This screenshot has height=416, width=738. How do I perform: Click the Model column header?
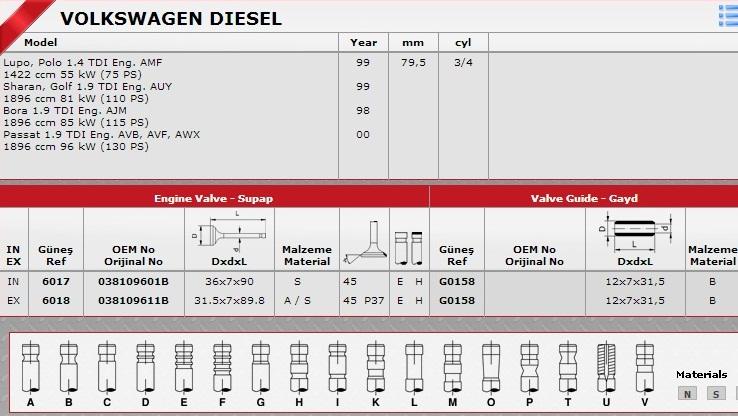(x=40, y=42)
